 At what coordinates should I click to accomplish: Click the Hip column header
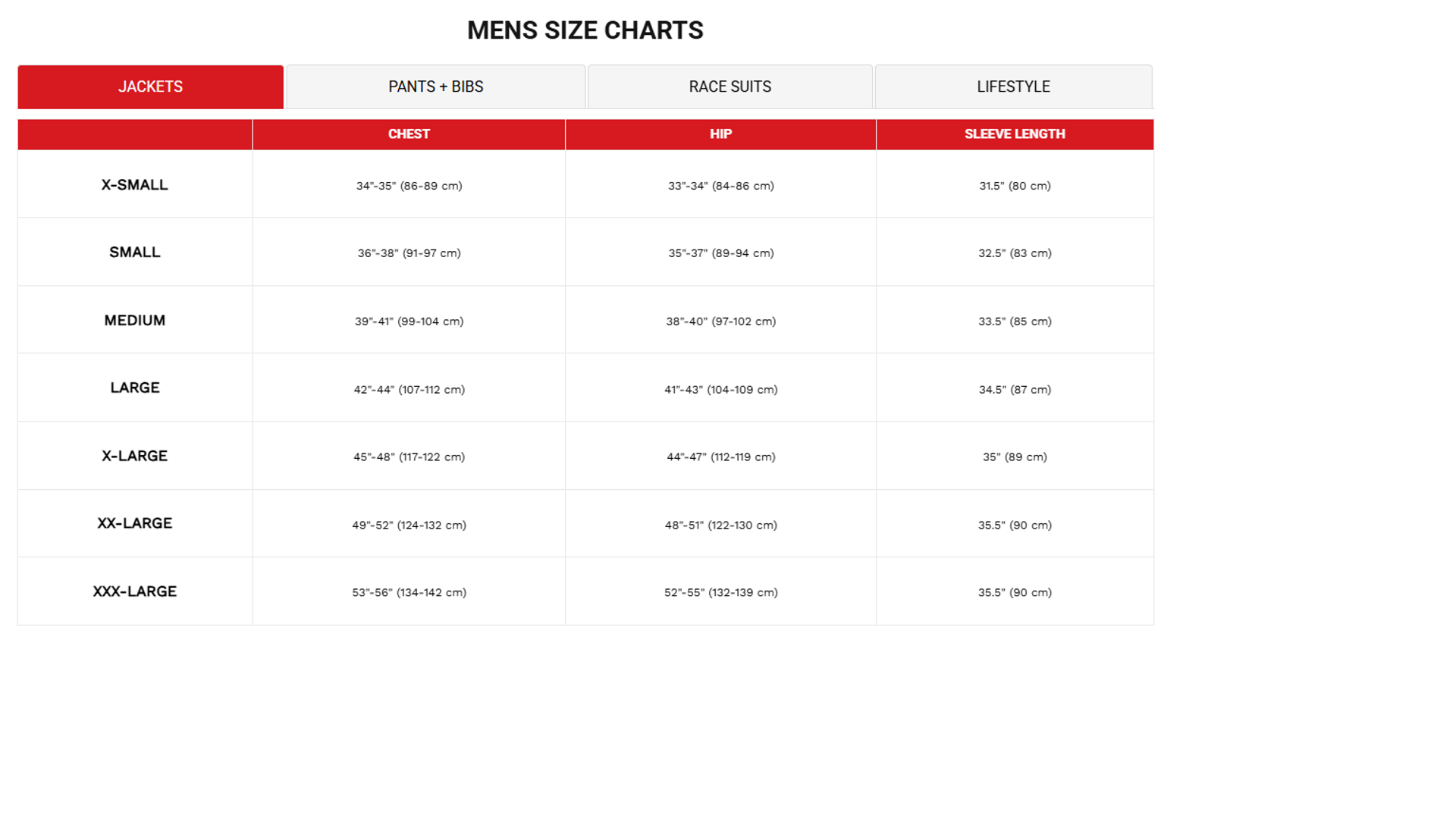[720, 134]
